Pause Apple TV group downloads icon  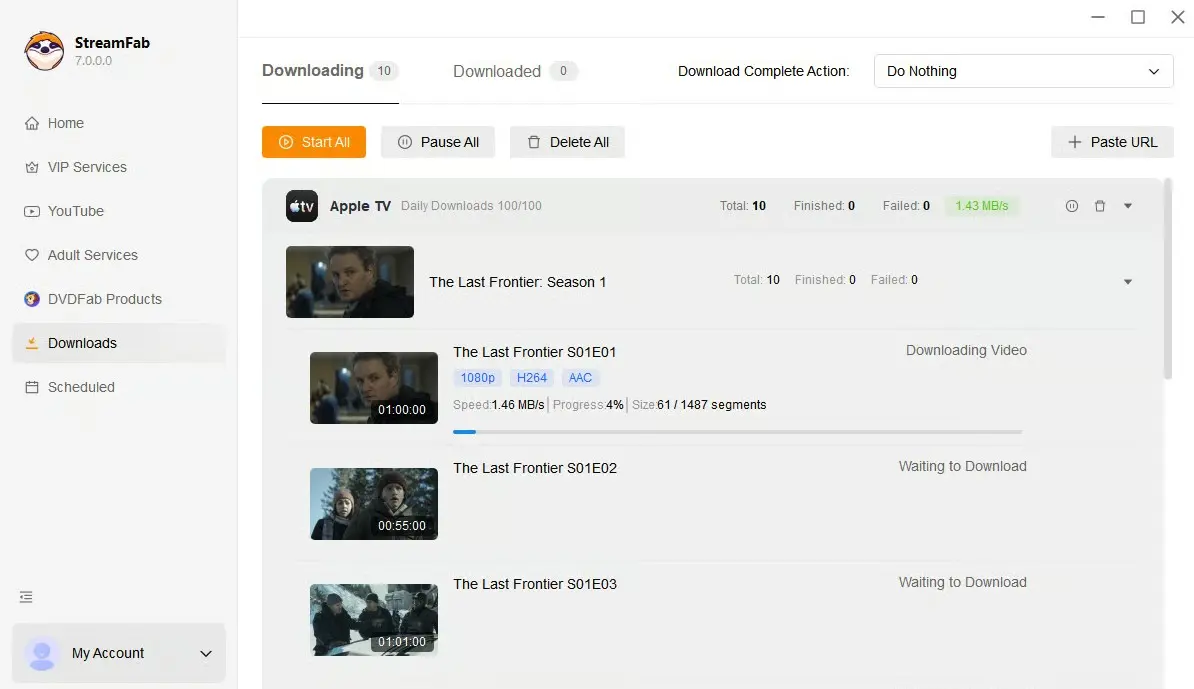pyautogui.click(x=1071, y=206)
